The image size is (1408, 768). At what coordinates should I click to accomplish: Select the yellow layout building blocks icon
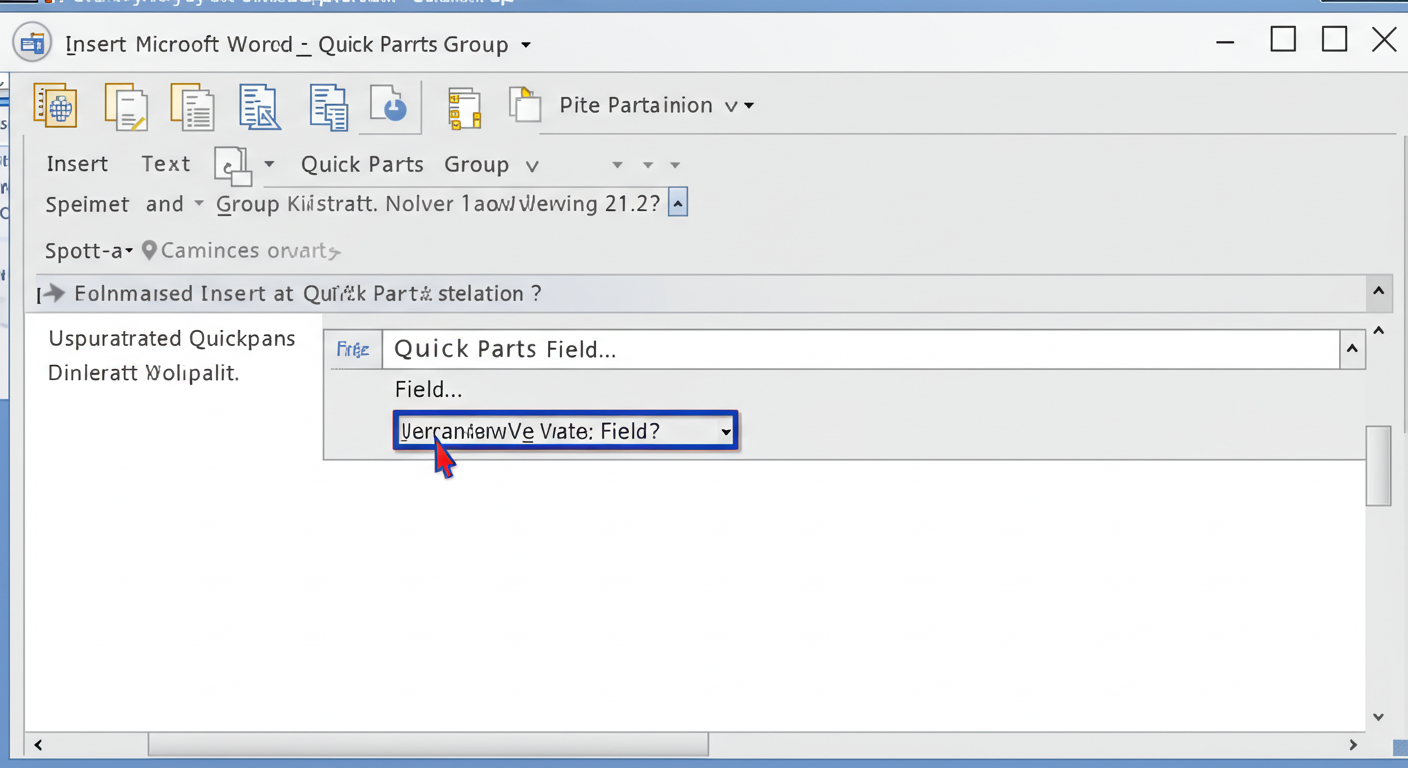464,108
